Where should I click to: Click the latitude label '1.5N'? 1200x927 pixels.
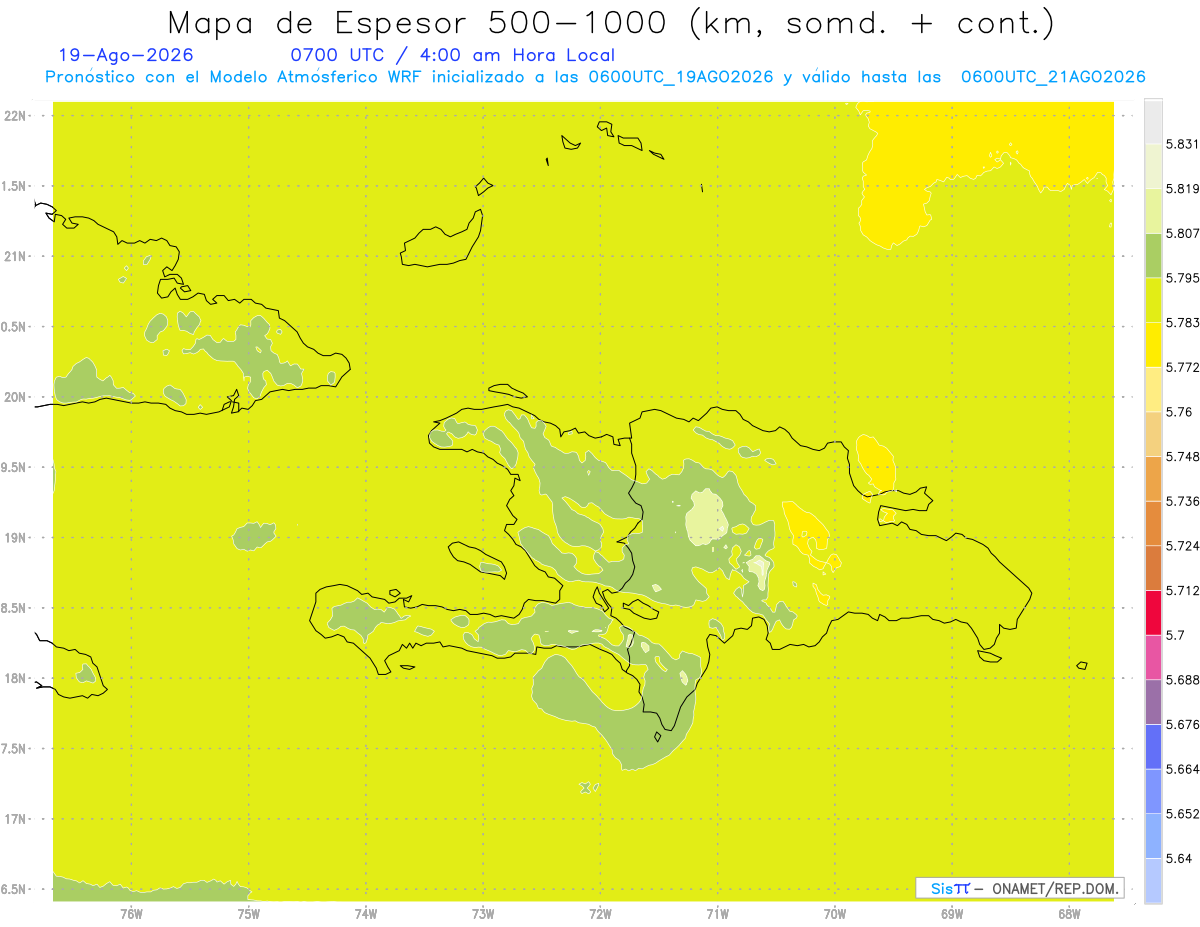(15, 186)
